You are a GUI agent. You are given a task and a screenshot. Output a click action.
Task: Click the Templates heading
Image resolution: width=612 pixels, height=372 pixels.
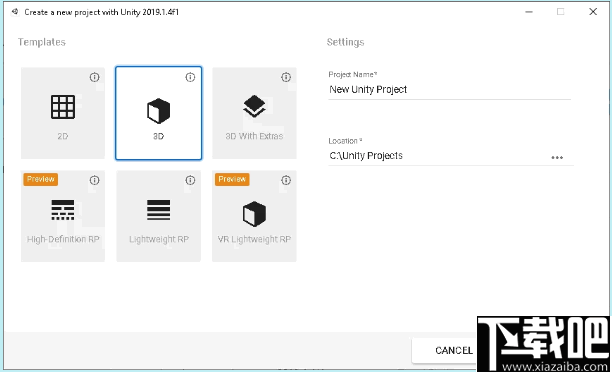(42, 42)
